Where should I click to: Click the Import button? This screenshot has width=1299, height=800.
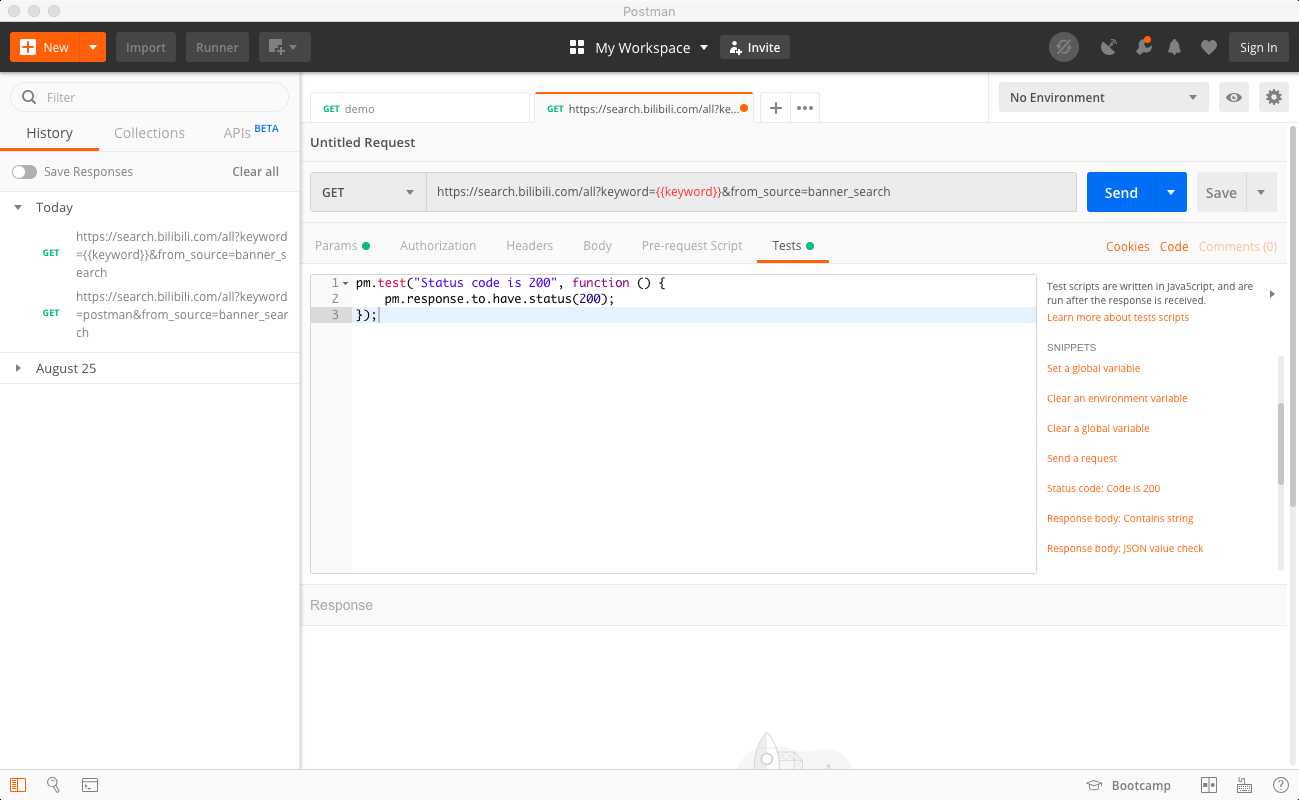pyautogui.click(x=146, y=47)
